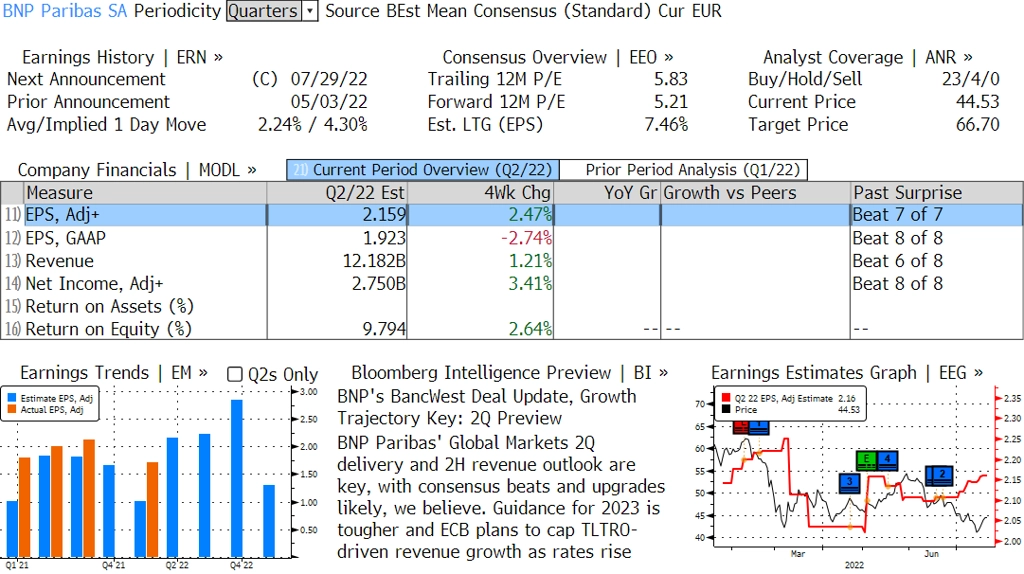Click the 2.750B net income estimate
The width and height of the screenshot is (1024, 574).
coord(379,283)
